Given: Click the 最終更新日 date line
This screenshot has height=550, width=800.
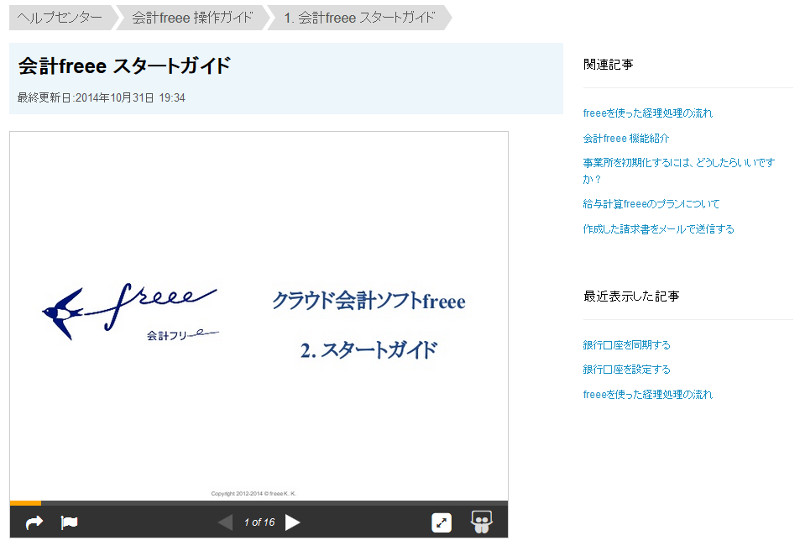Looking at the screenshot, I should 102,97.
